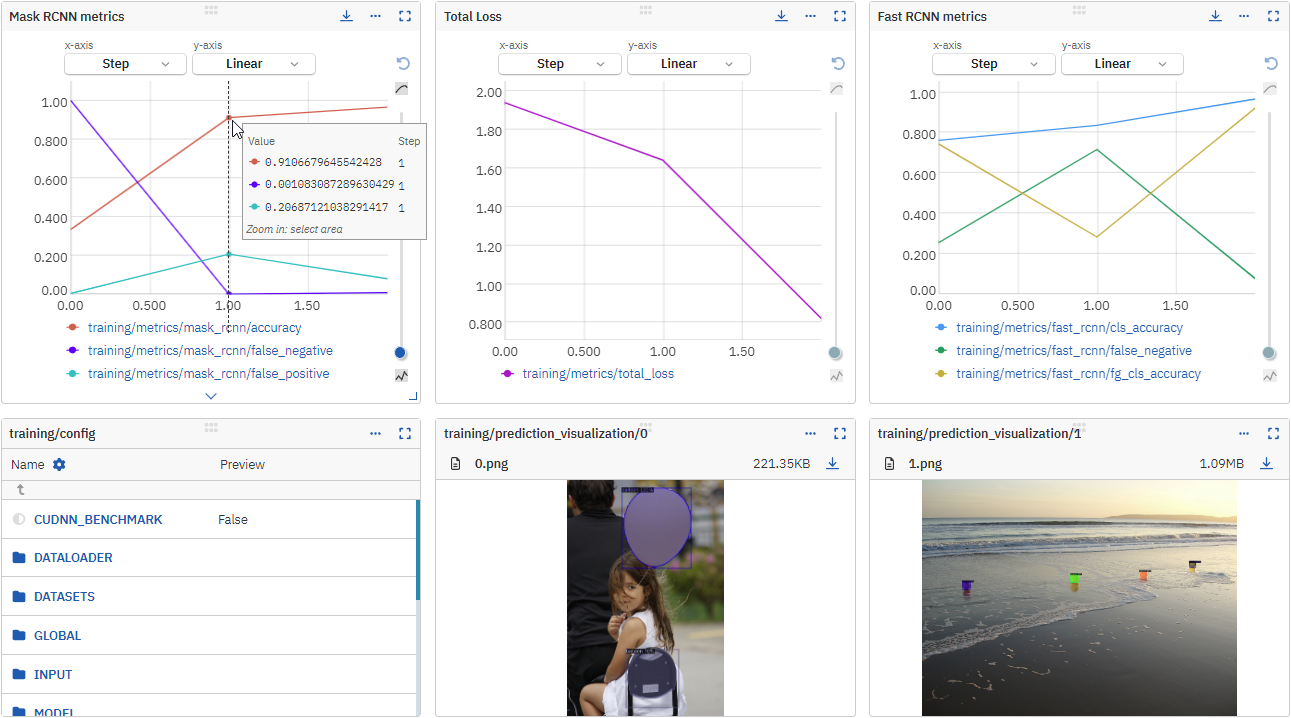Open the more options menu on Fast RCNN metrics
Image resolution: width=1291 pixels, height=718 pixels.
point(1243,16)
